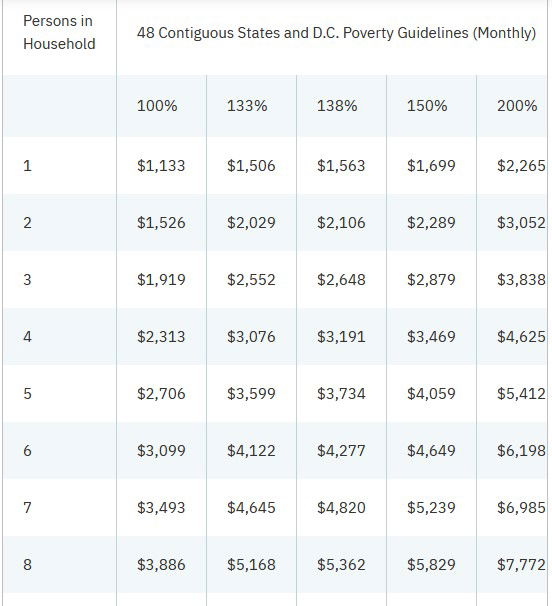Image resolution: width=552 pixels, height=606 pixels.
Task: Click the $4,645 cell in row 7
Action: click(251, 507)
